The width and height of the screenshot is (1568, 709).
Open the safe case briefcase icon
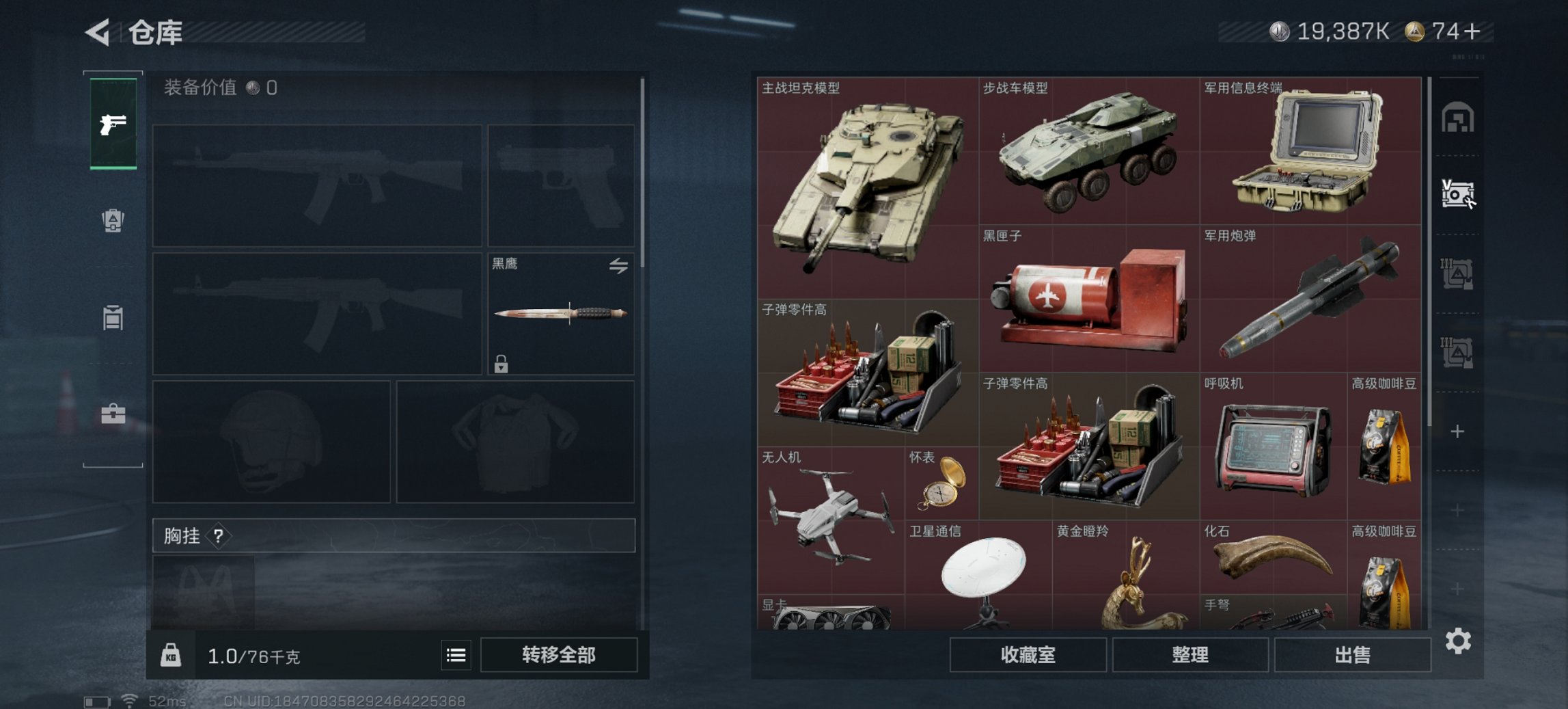tap(113, 413)
